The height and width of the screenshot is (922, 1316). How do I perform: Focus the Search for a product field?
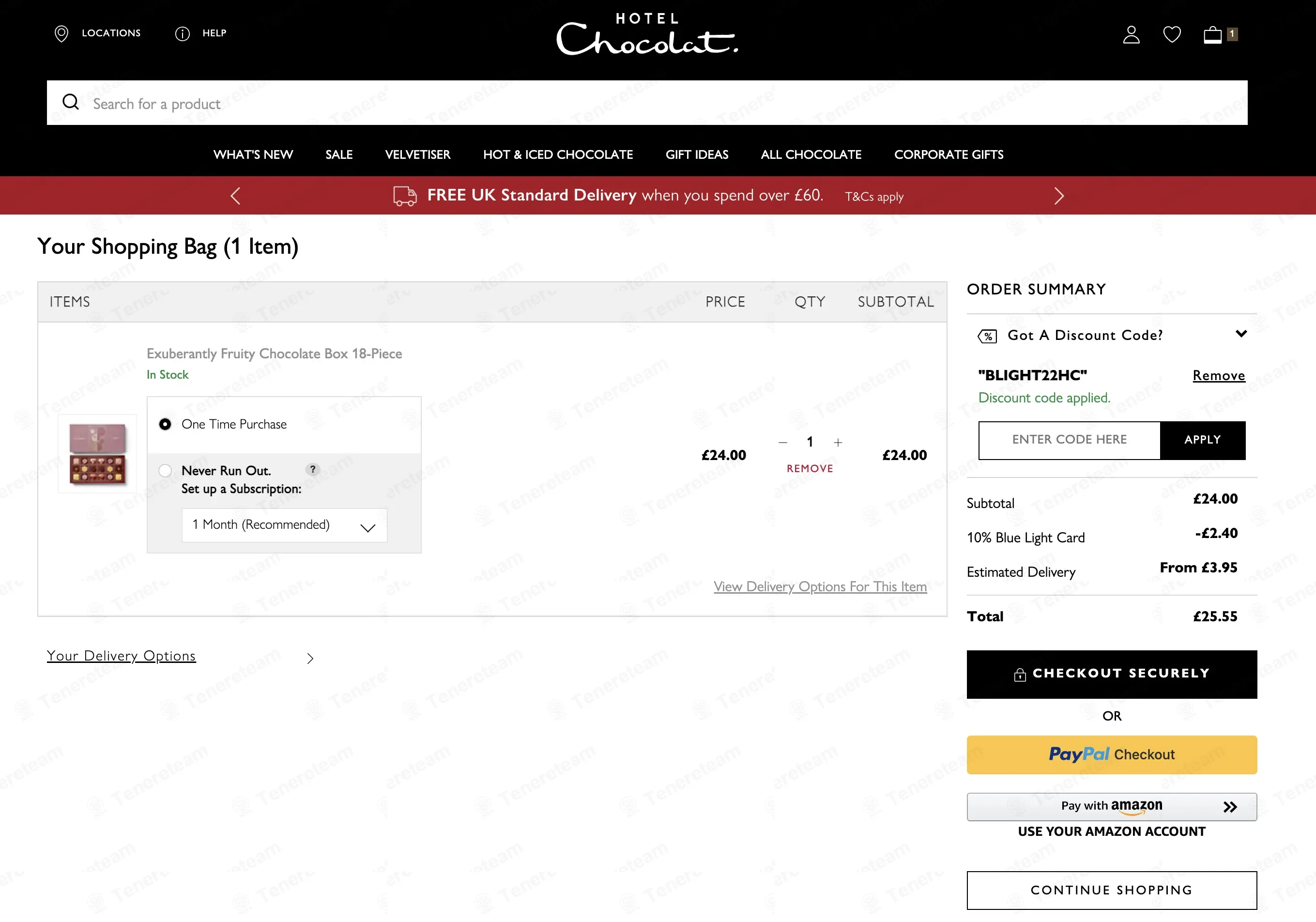coord(646,103)
